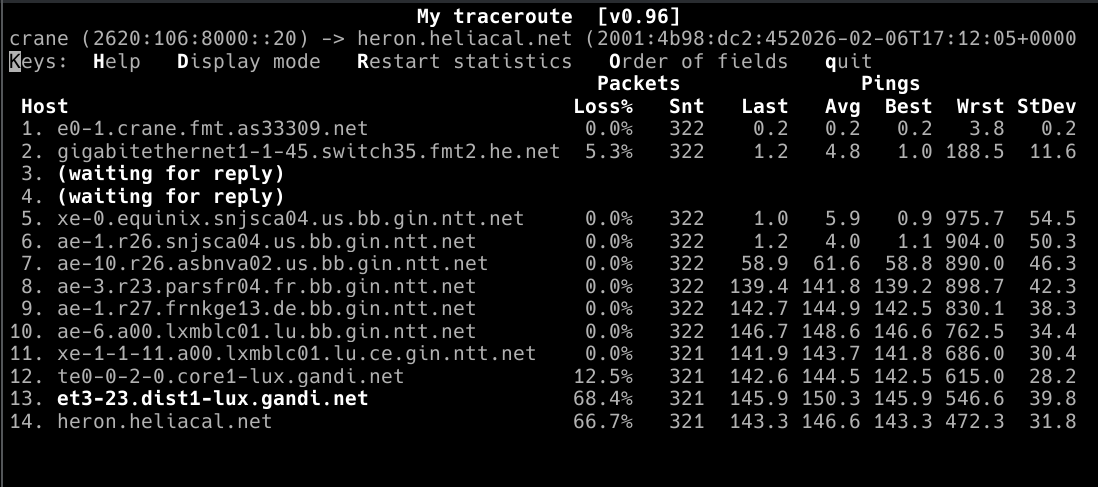This screenshot has height=487, width=1098.
Task: Click Restart statistics option
Action: point(464,62)
